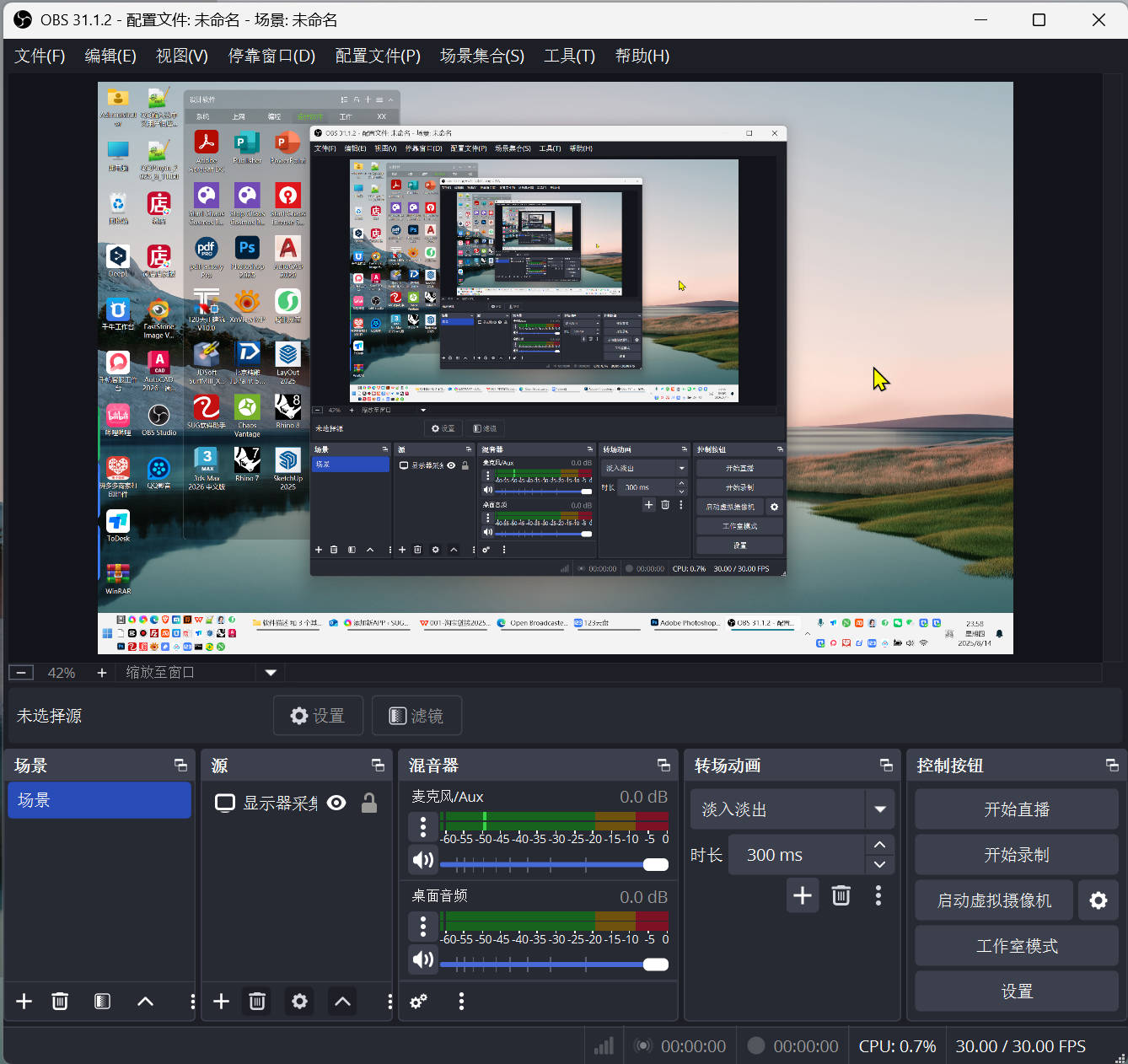Viewport: 1128px width, 1064px height.
Task: Click 30.00 / 30.00 FPS status entry
Action: 1020,1046
